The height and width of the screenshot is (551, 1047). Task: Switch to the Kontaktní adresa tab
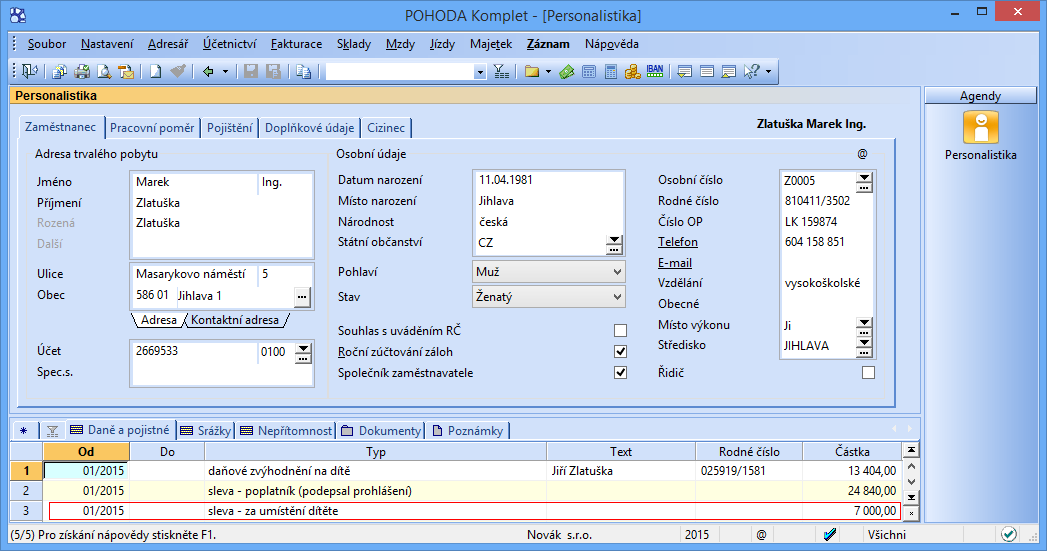235,320
